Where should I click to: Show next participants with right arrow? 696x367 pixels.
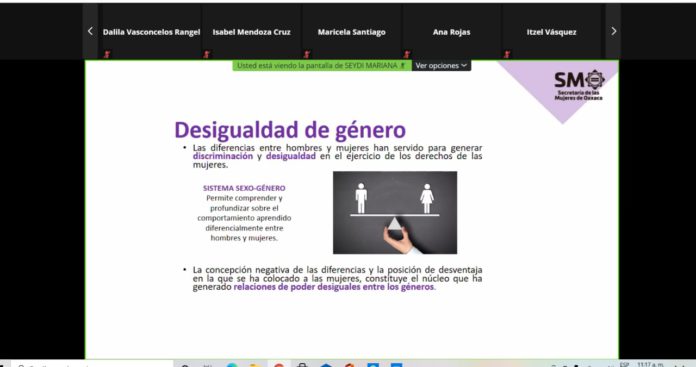(x=613, y=31)
